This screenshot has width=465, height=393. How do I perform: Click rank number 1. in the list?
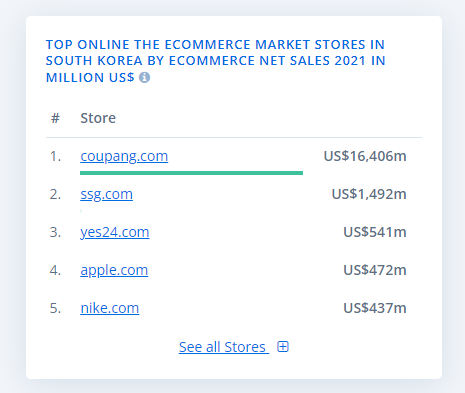55,156
